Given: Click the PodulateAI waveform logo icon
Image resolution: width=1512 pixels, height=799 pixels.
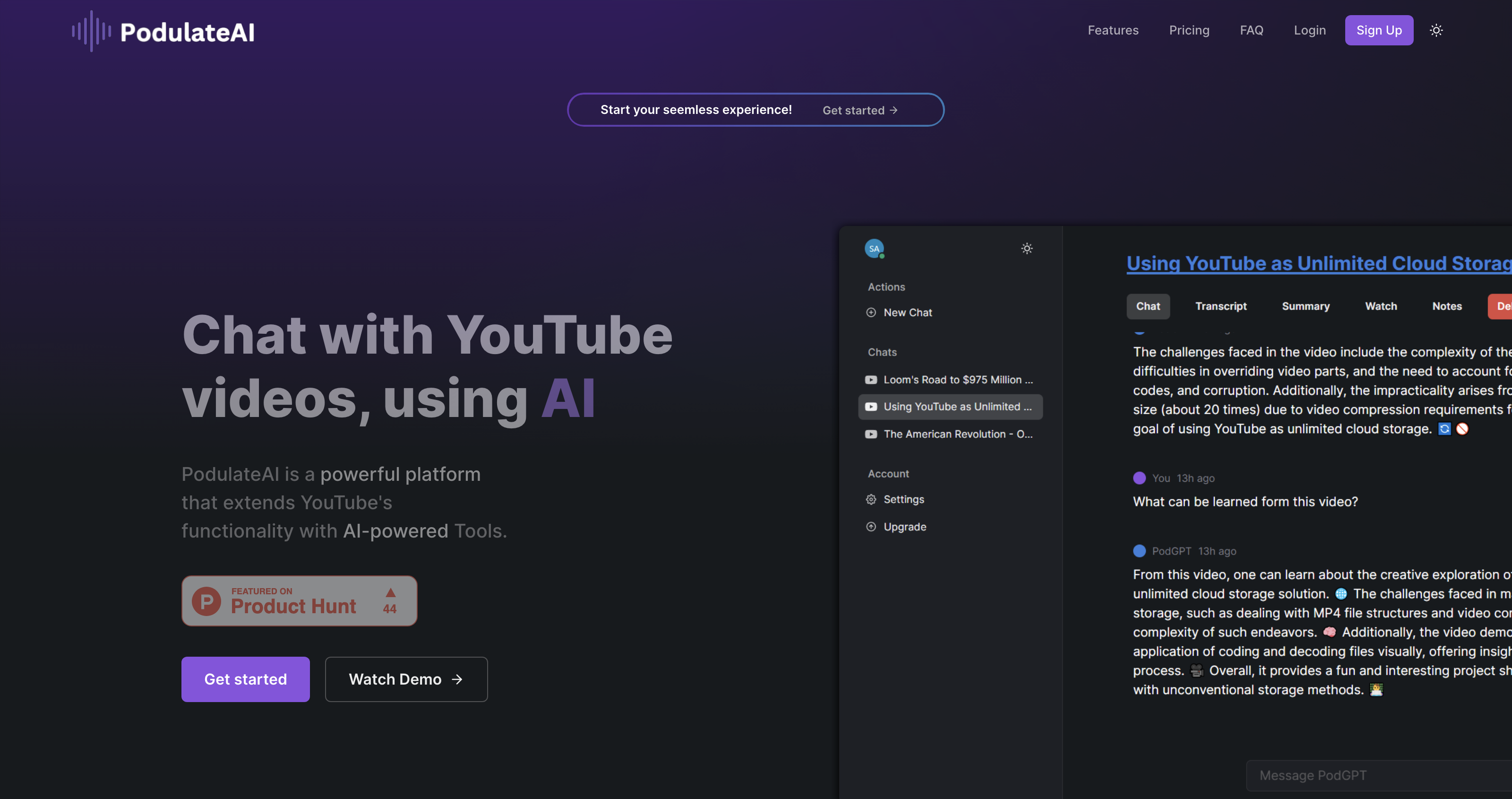Looking at the screenshot, I should (x=92, y=31).
